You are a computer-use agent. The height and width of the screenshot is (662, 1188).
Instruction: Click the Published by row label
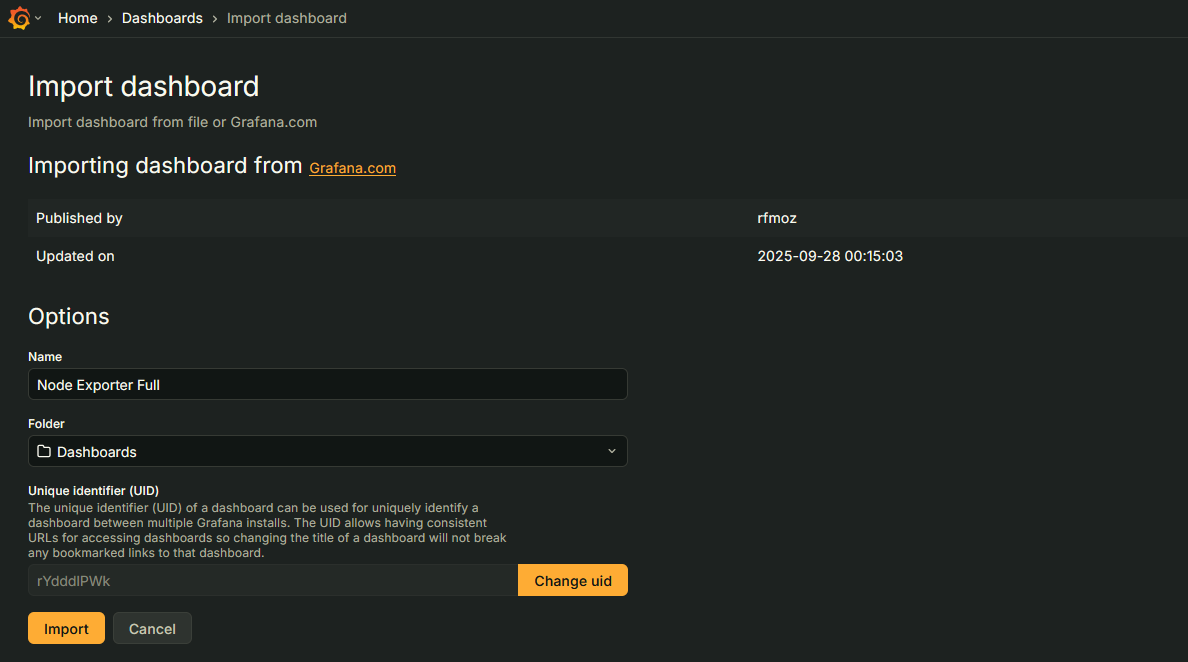(x=79, y=218)
